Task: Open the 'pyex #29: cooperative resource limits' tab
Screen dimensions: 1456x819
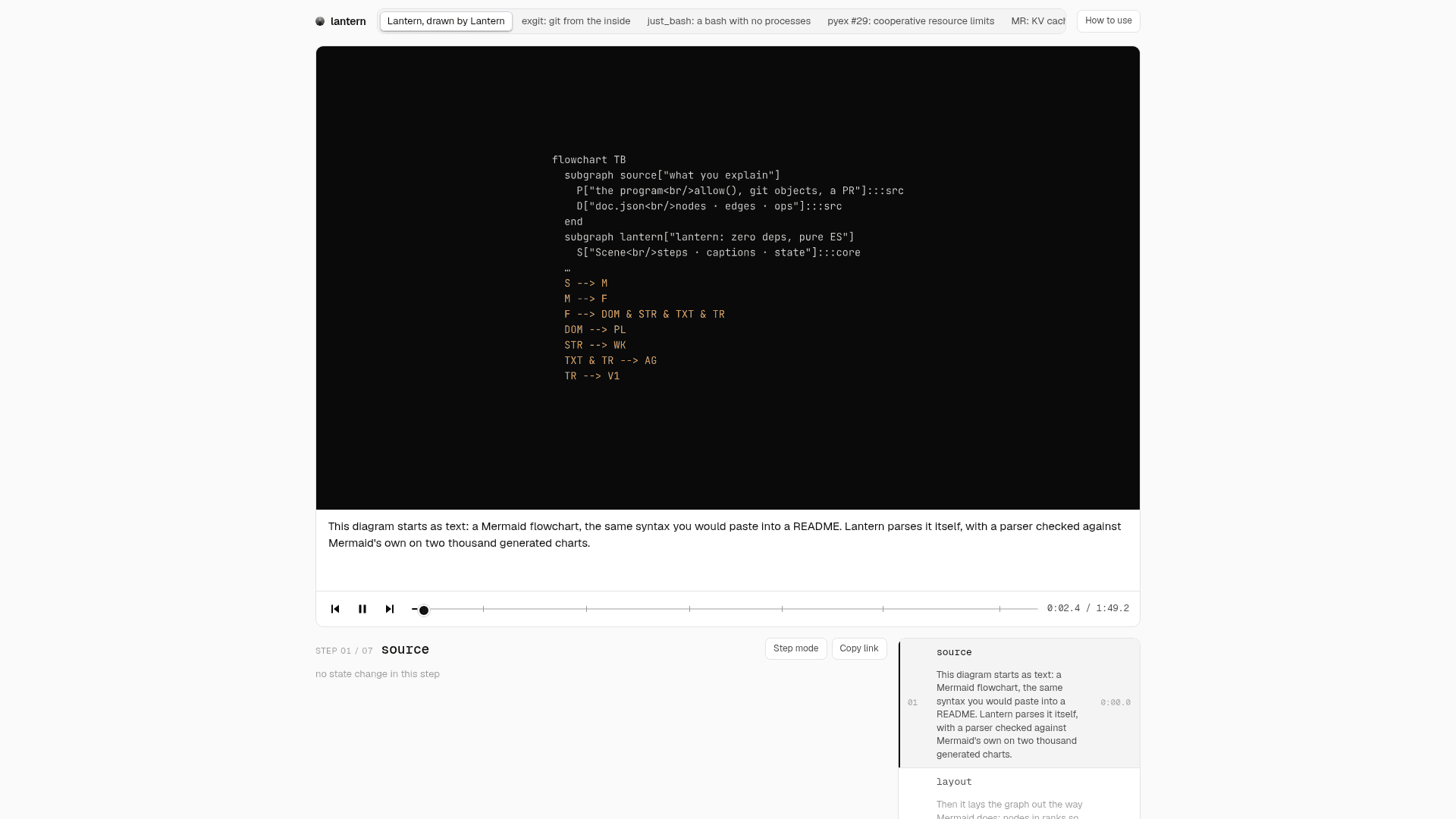Action: [x=911, y=21]
